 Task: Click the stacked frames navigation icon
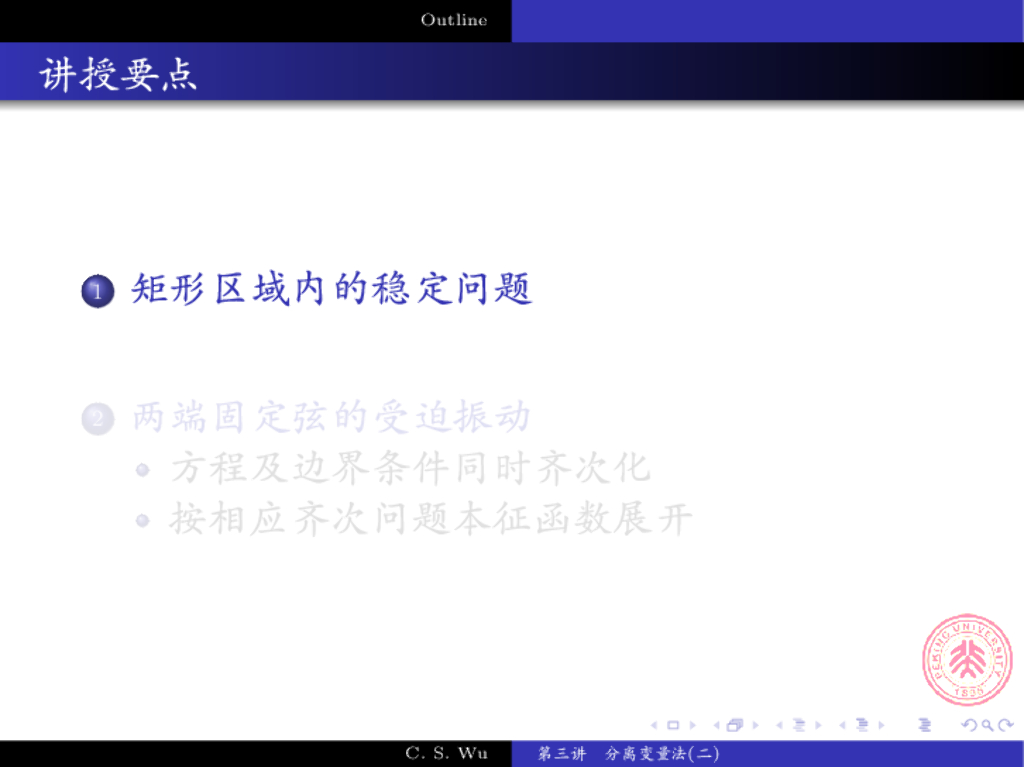click(x=735, y=725)
